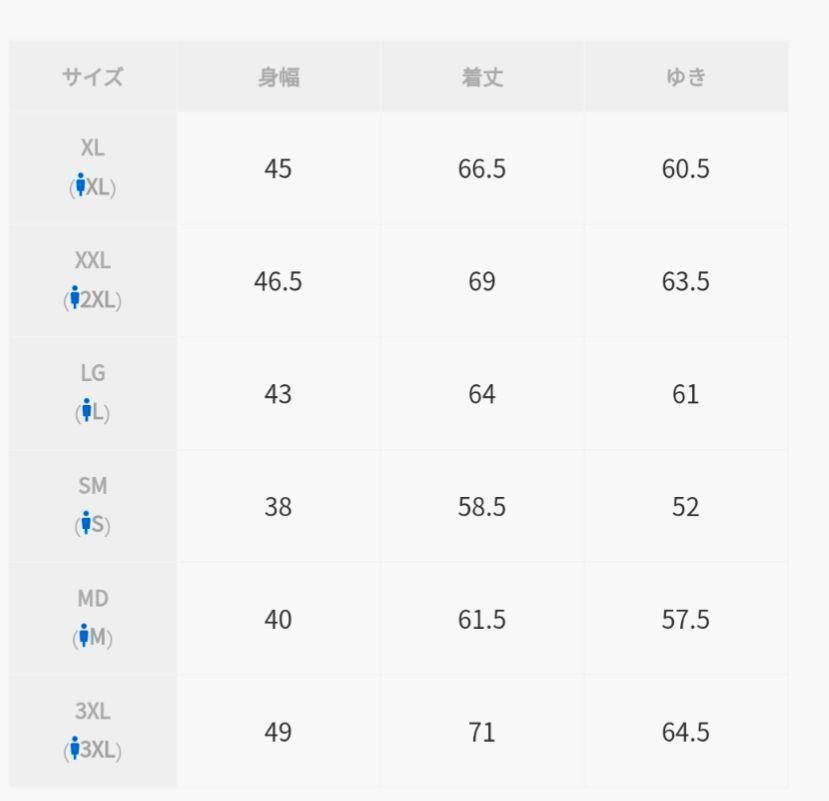Click the LG size row label
This screenshot has height=801, width=829.
click(93, 373)
